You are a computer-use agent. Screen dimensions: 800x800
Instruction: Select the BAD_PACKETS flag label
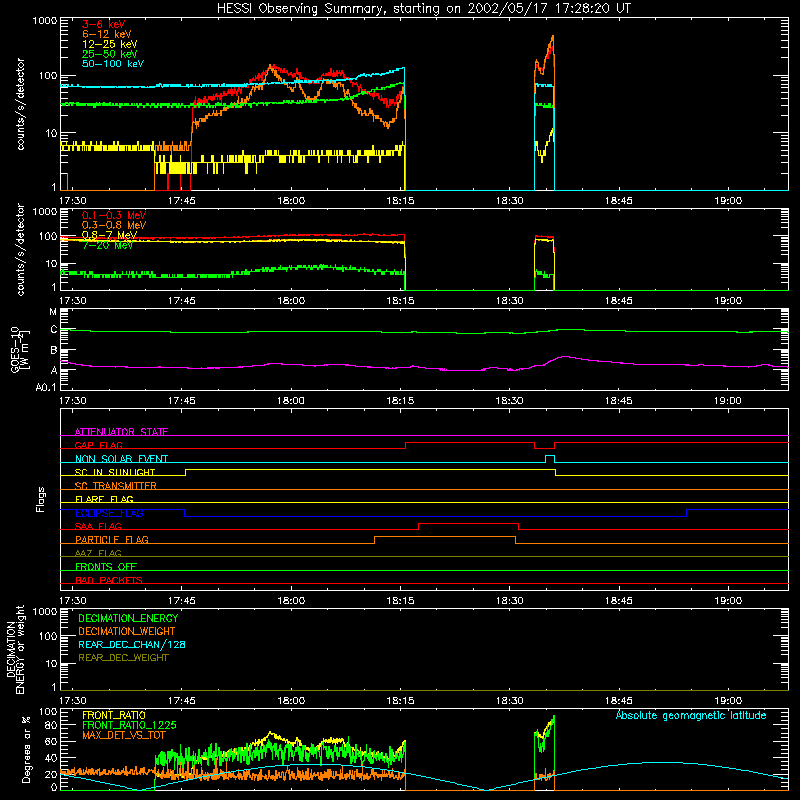(x=109, y=580)
